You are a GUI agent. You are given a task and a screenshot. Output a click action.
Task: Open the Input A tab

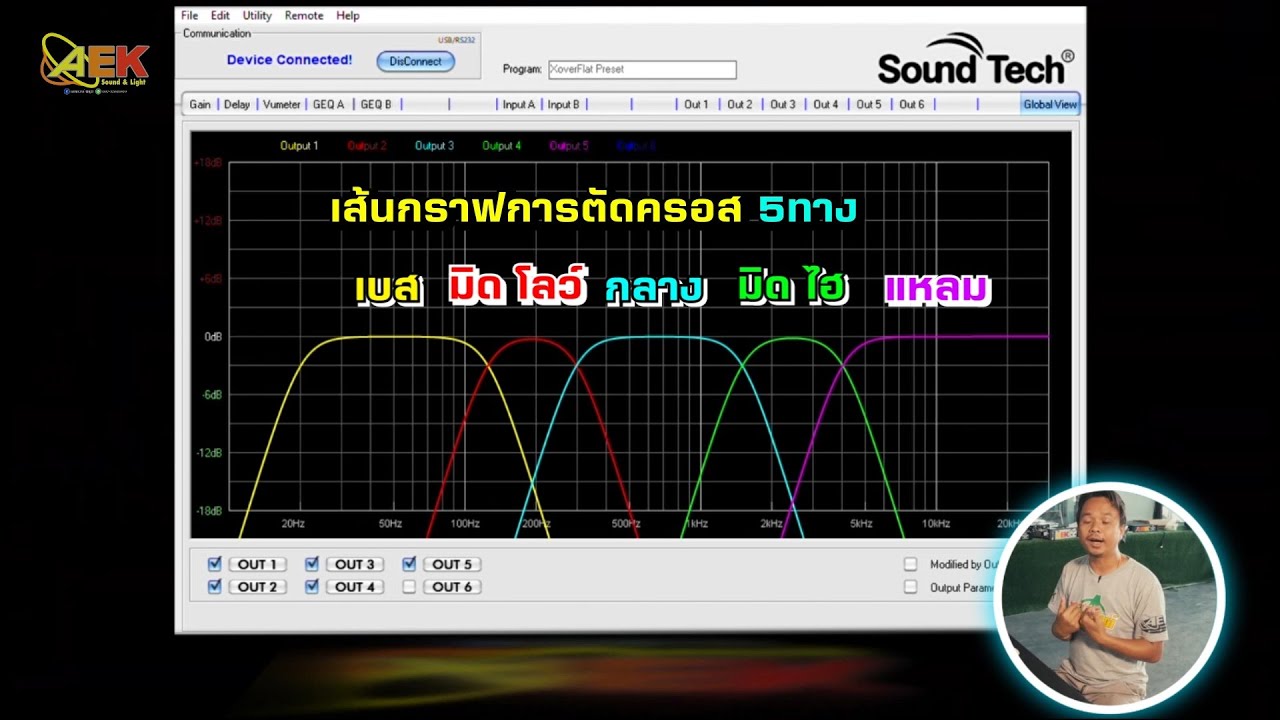pyautogui.click(x=518, y=104)
